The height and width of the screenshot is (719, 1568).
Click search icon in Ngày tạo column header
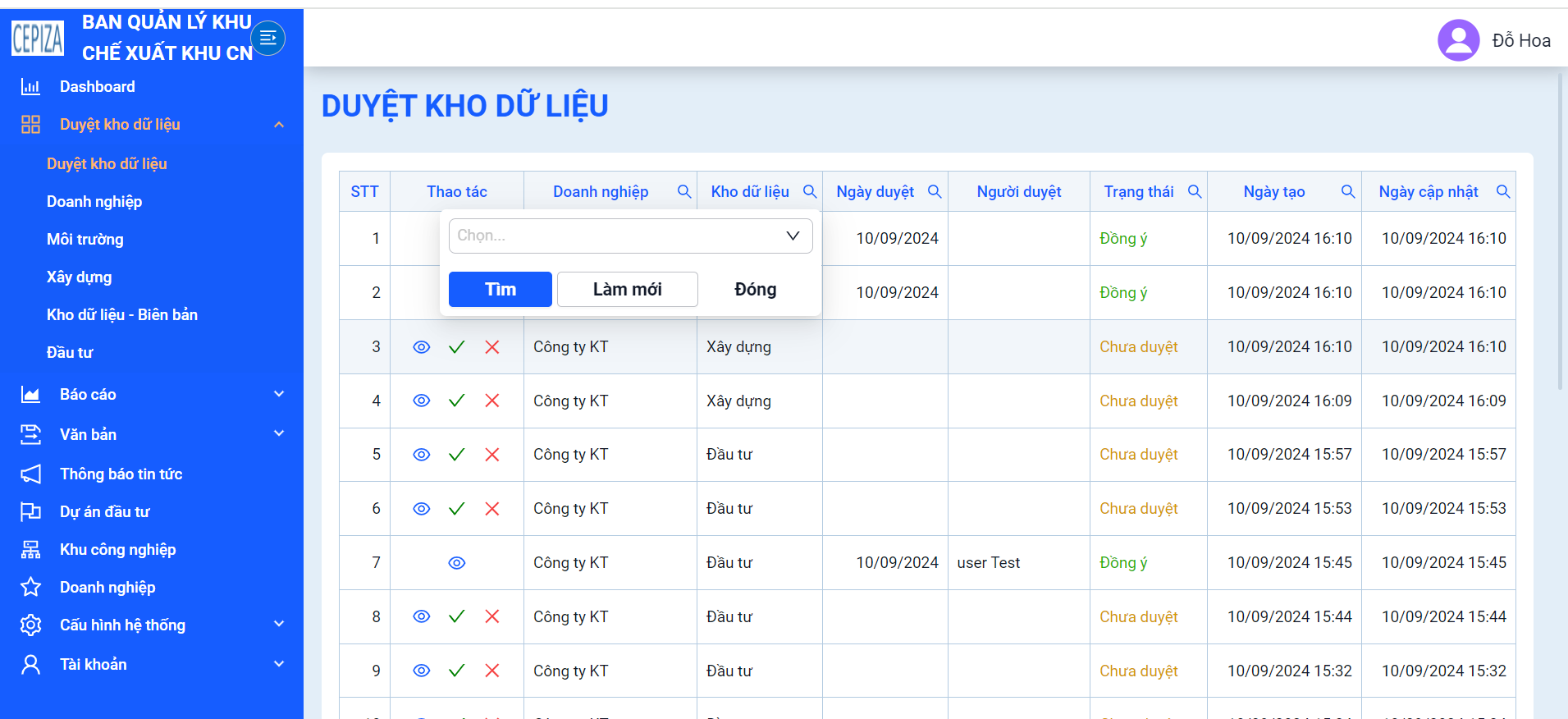1348,191
